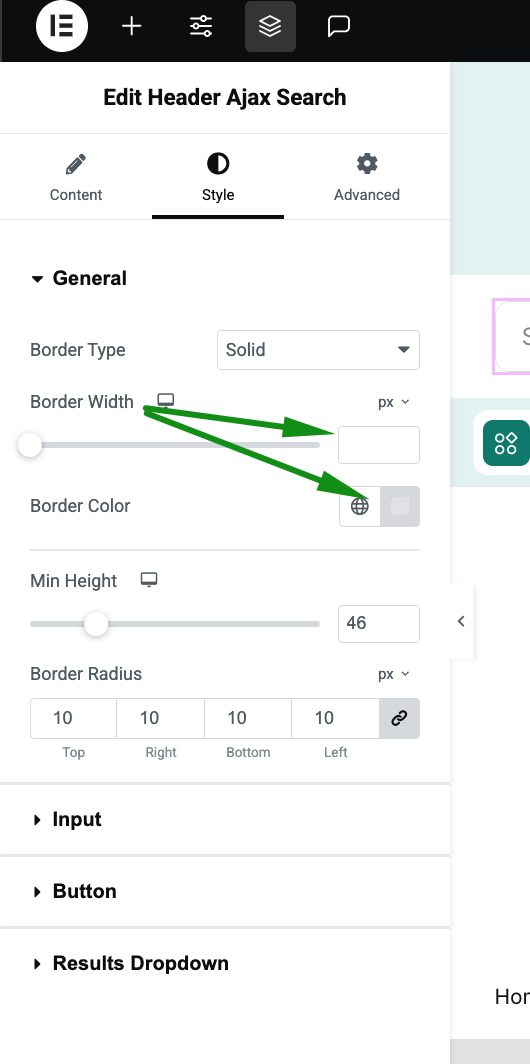Open Border Radius px unit selector

tap(394, 674)
